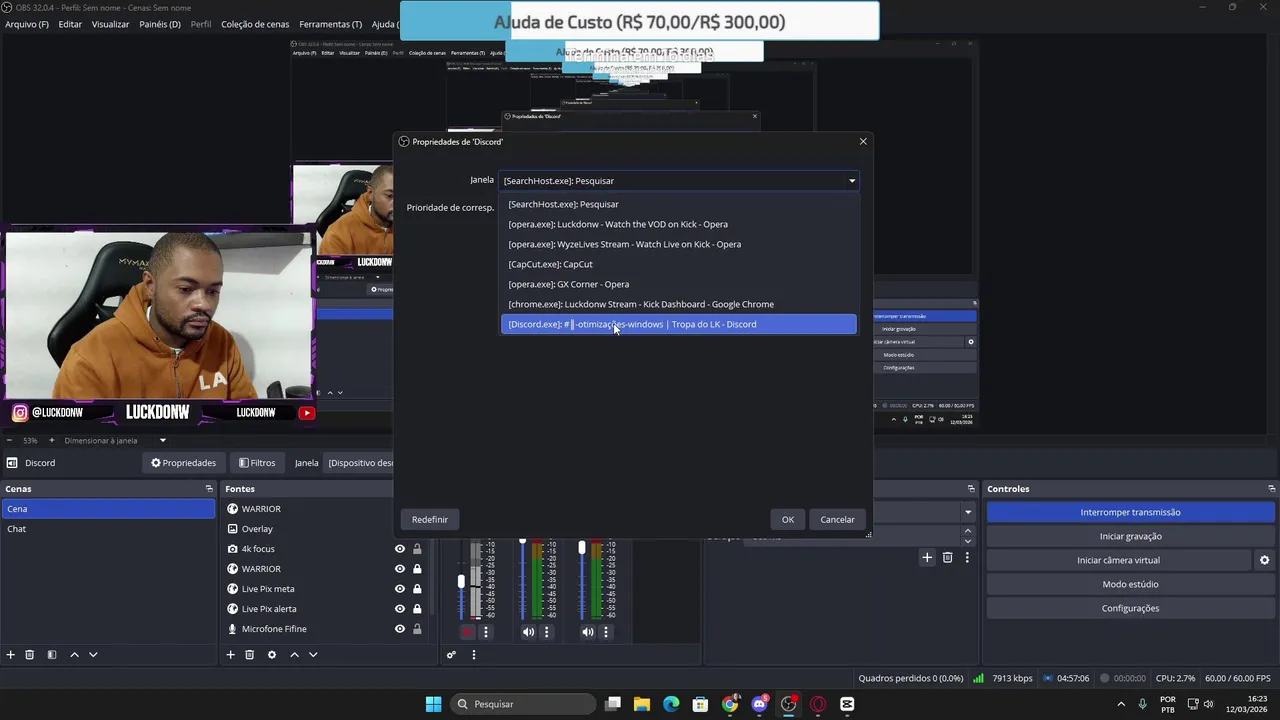Choose Discord.exe window in list

point(678,324)
